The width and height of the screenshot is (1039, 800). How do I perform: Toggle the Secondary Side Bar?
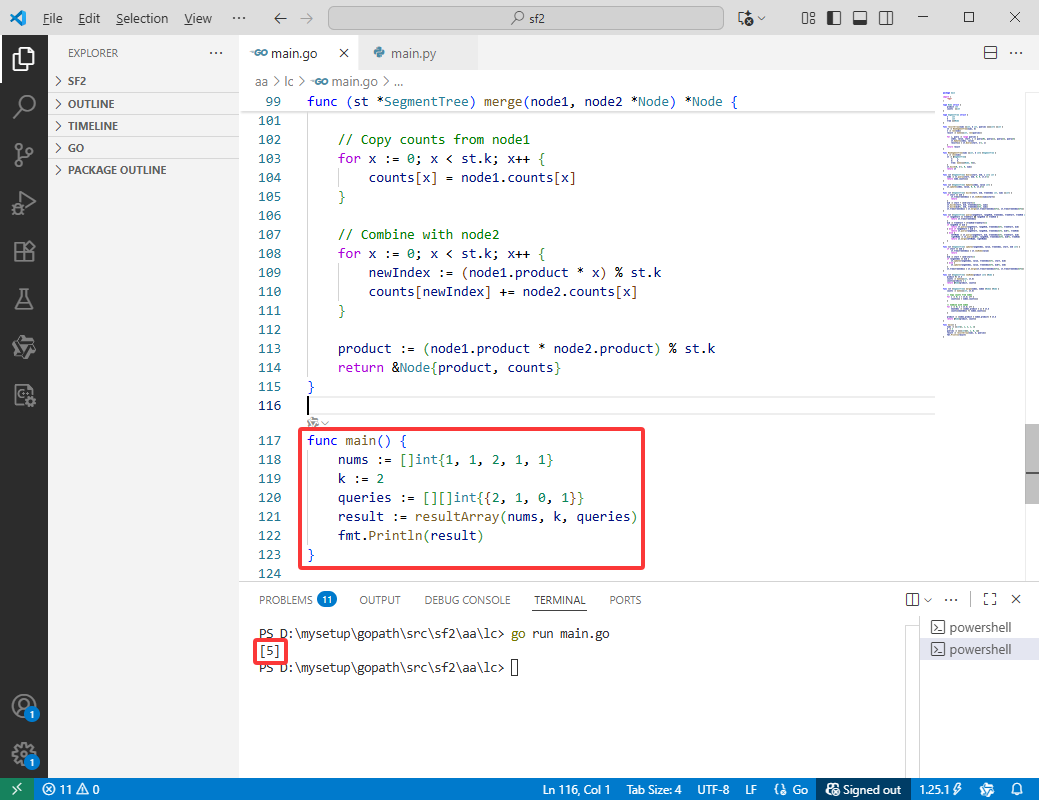tap(886, 19)
